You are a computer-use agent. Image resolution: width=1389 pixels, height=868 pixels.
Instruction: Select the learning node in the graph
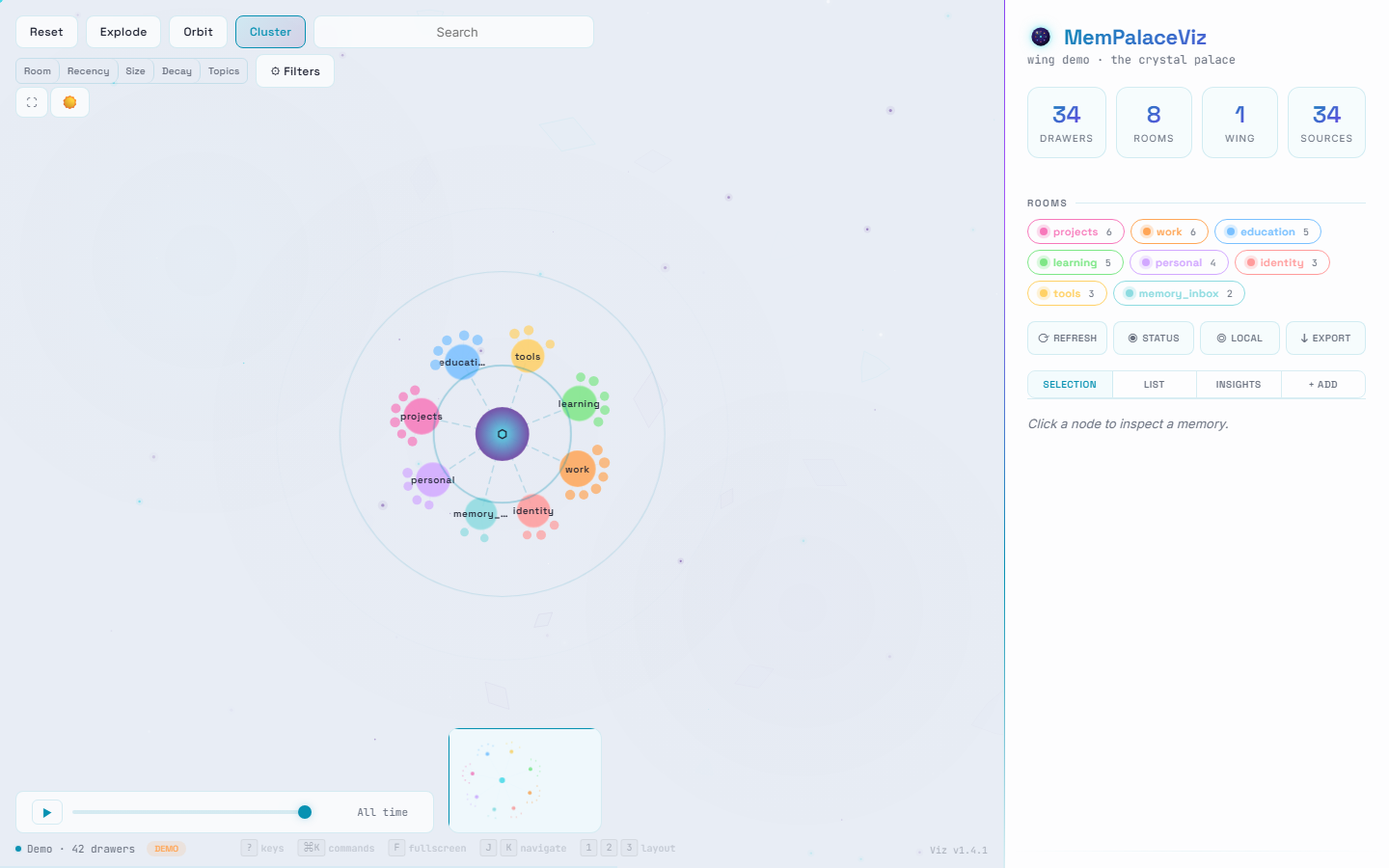pos(580,403)
